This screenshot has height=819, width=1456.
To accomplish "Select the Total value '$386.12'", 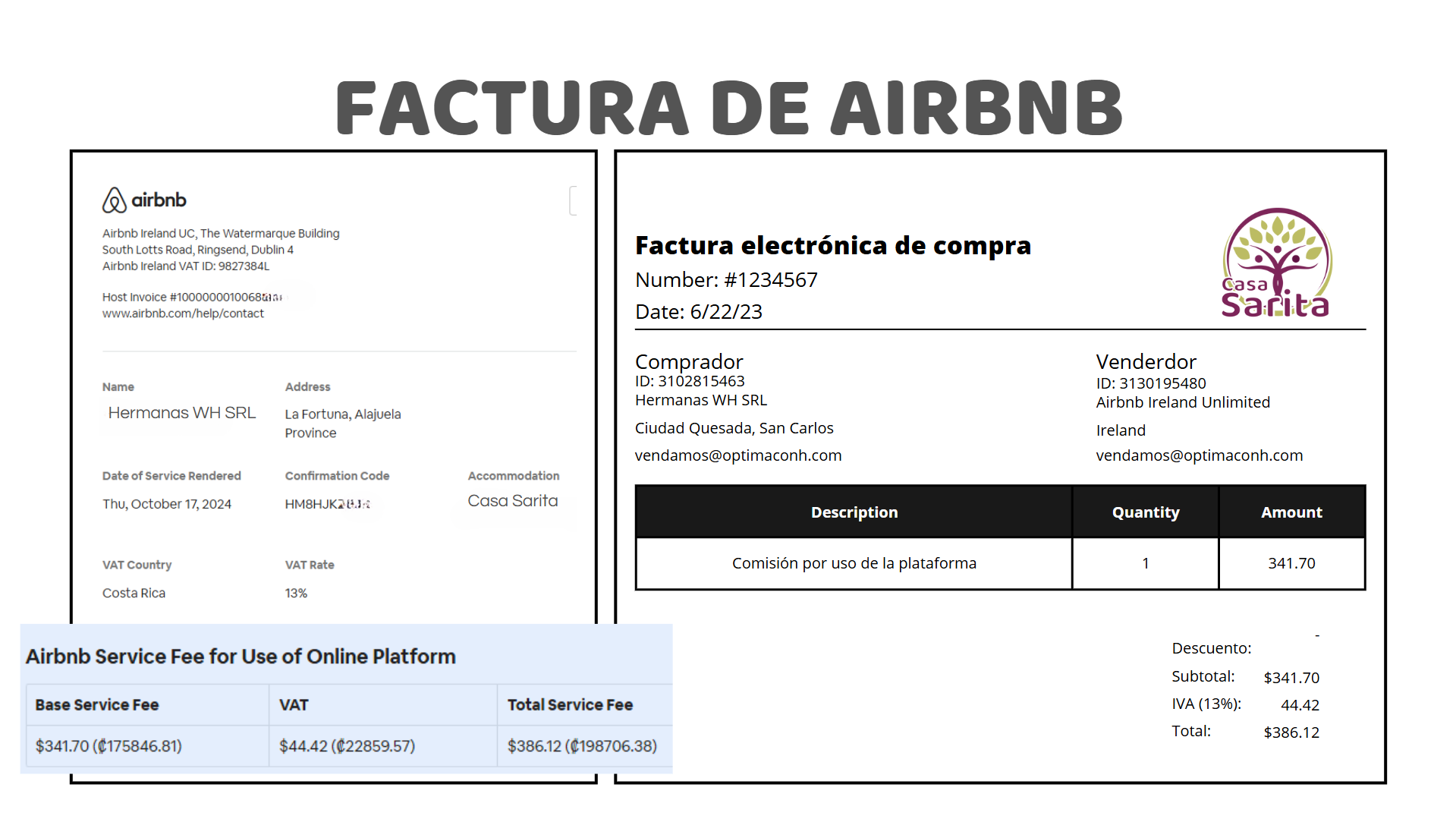I will pyautogui.click(x=1291, y=732).
